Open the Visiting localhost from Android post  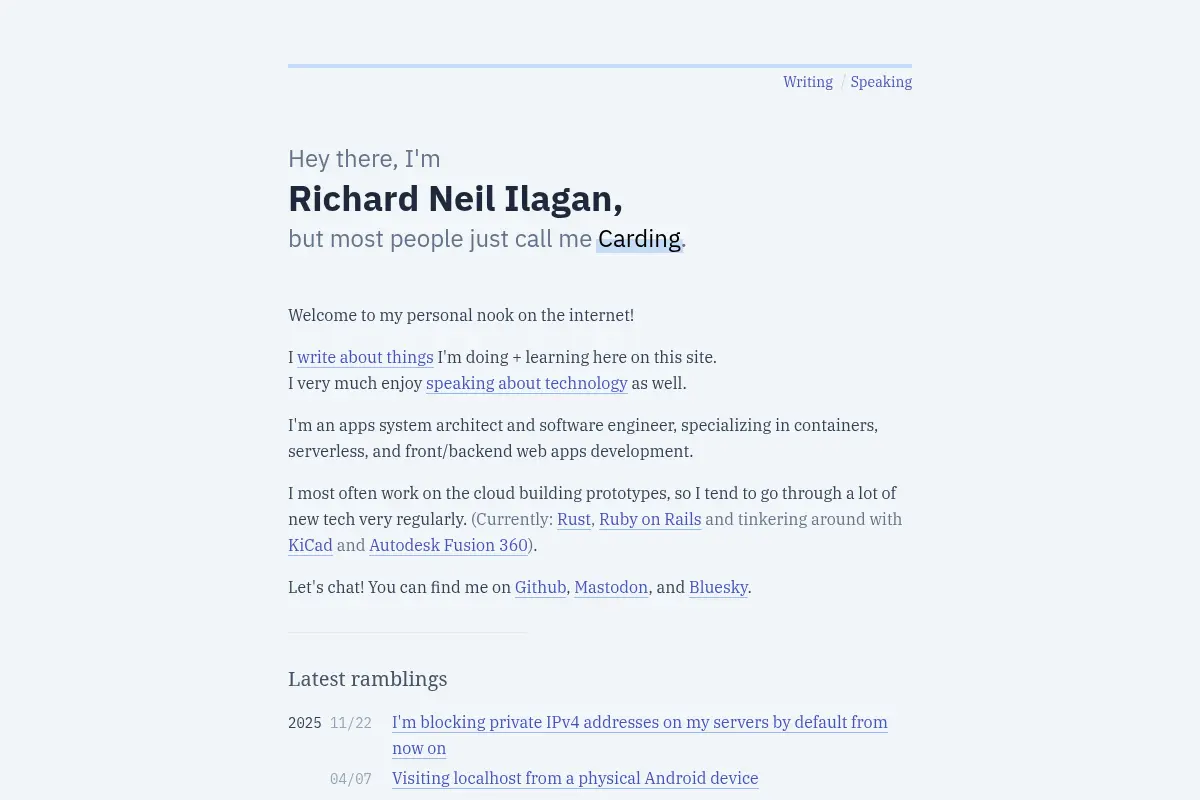point(575,778)
